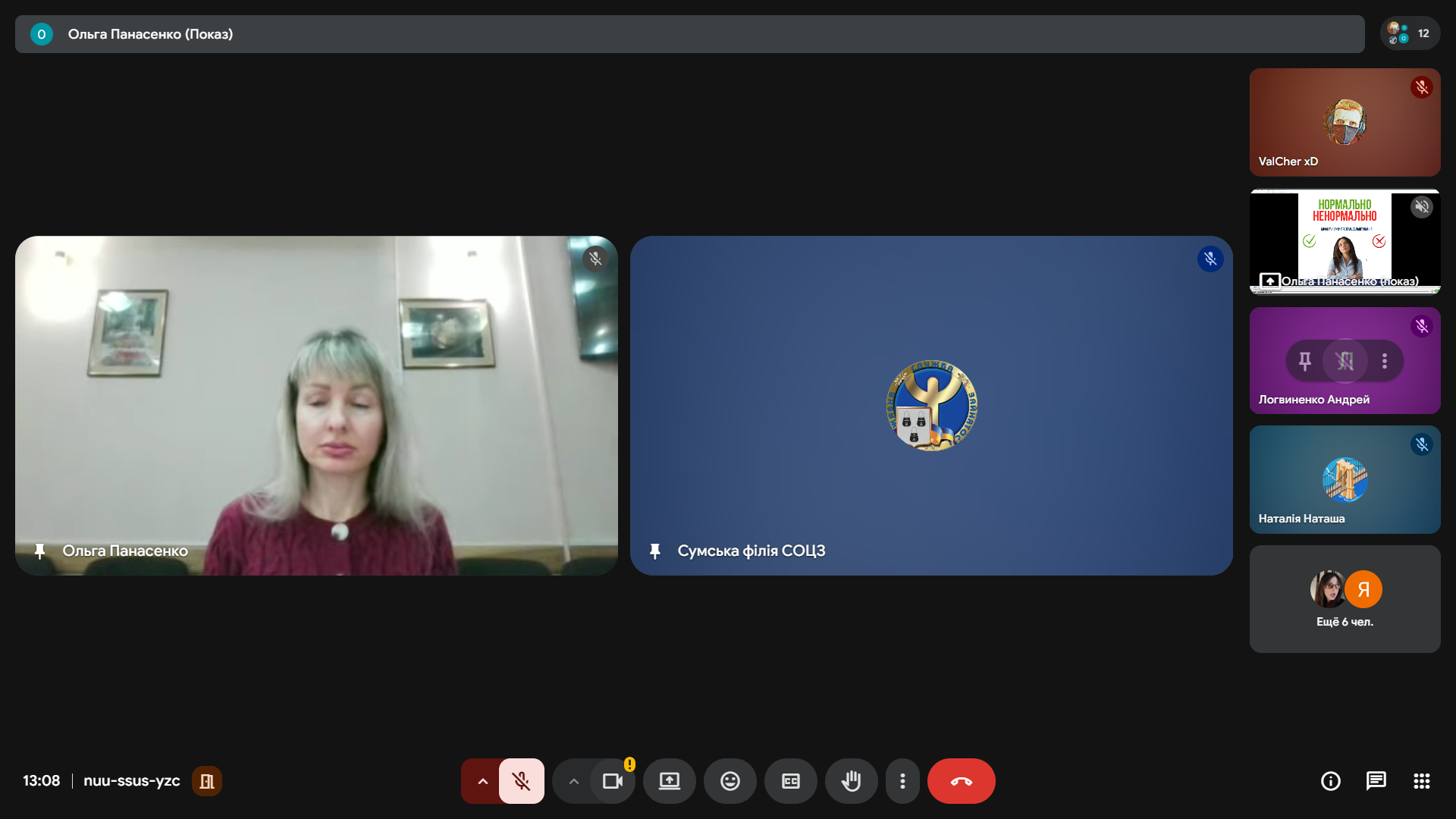The height and width of the screenshot is (819, 1456).
Task: Show the 12 participants list
Action: (x=1410, y=33)
